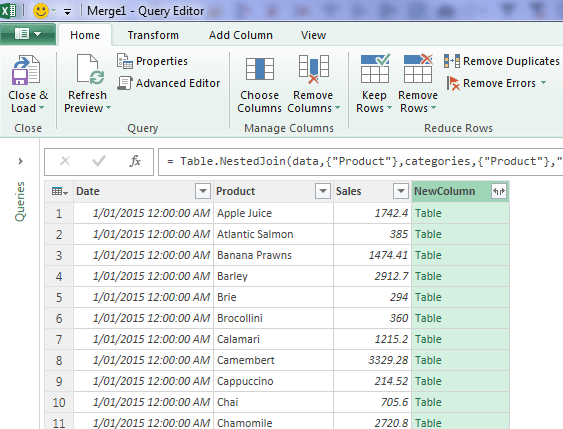The width and height of the screenshot is (563, 429).
Task: Select the Calamari product cell
Action: tap(273, 339)
